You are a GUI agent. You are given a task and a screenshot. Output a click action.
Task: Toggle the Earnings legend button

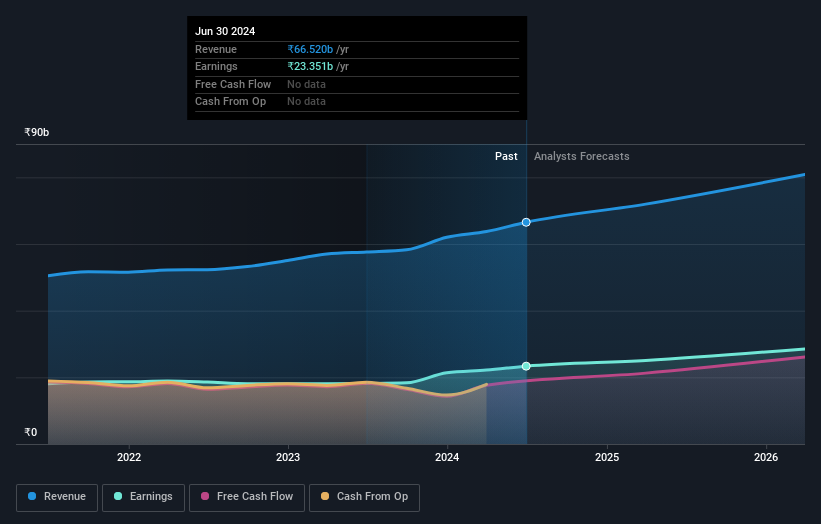(x=143, y=497)
